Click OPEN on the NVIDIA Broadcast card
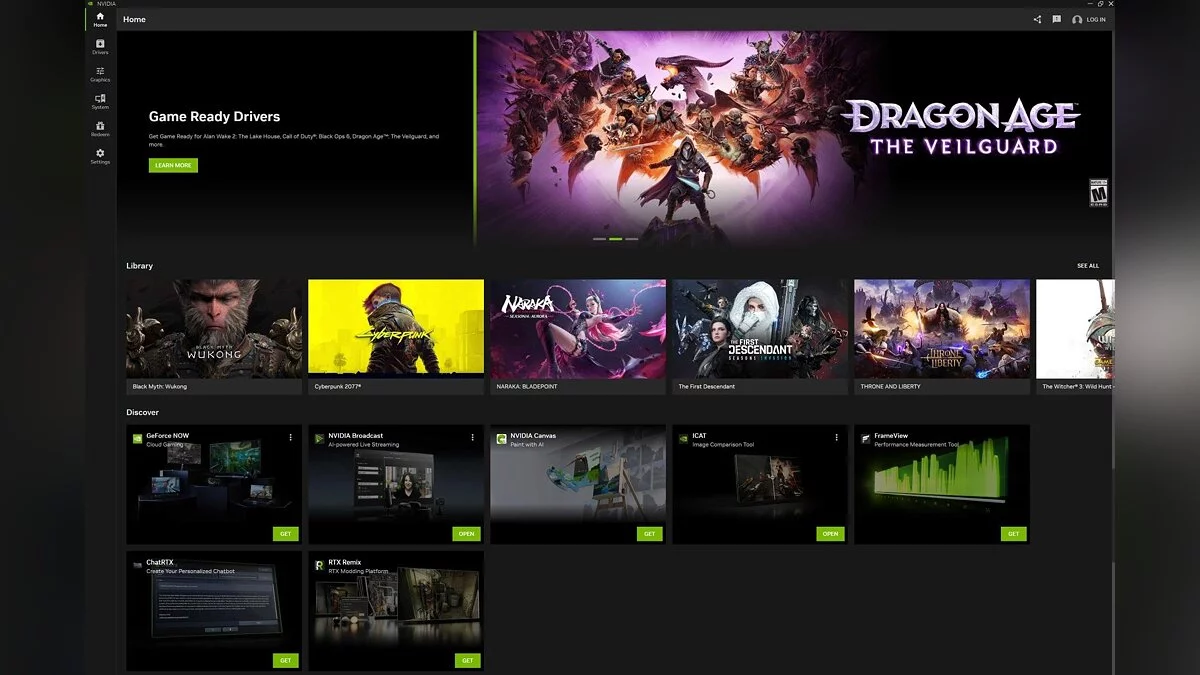The width and height of the screenshot is (1200, 675). click(467, 534)
